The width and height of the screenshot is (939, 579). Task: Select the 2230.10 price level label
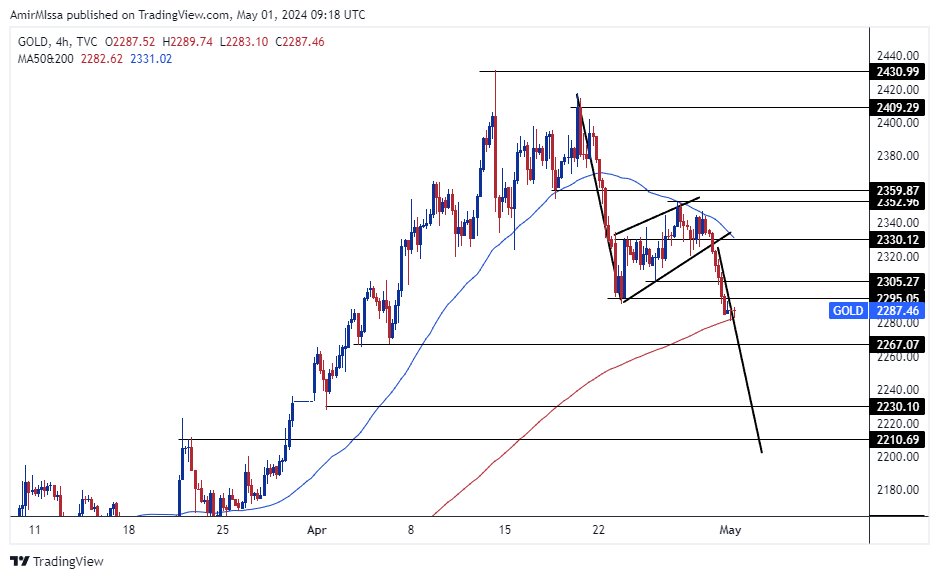point(895,407)
